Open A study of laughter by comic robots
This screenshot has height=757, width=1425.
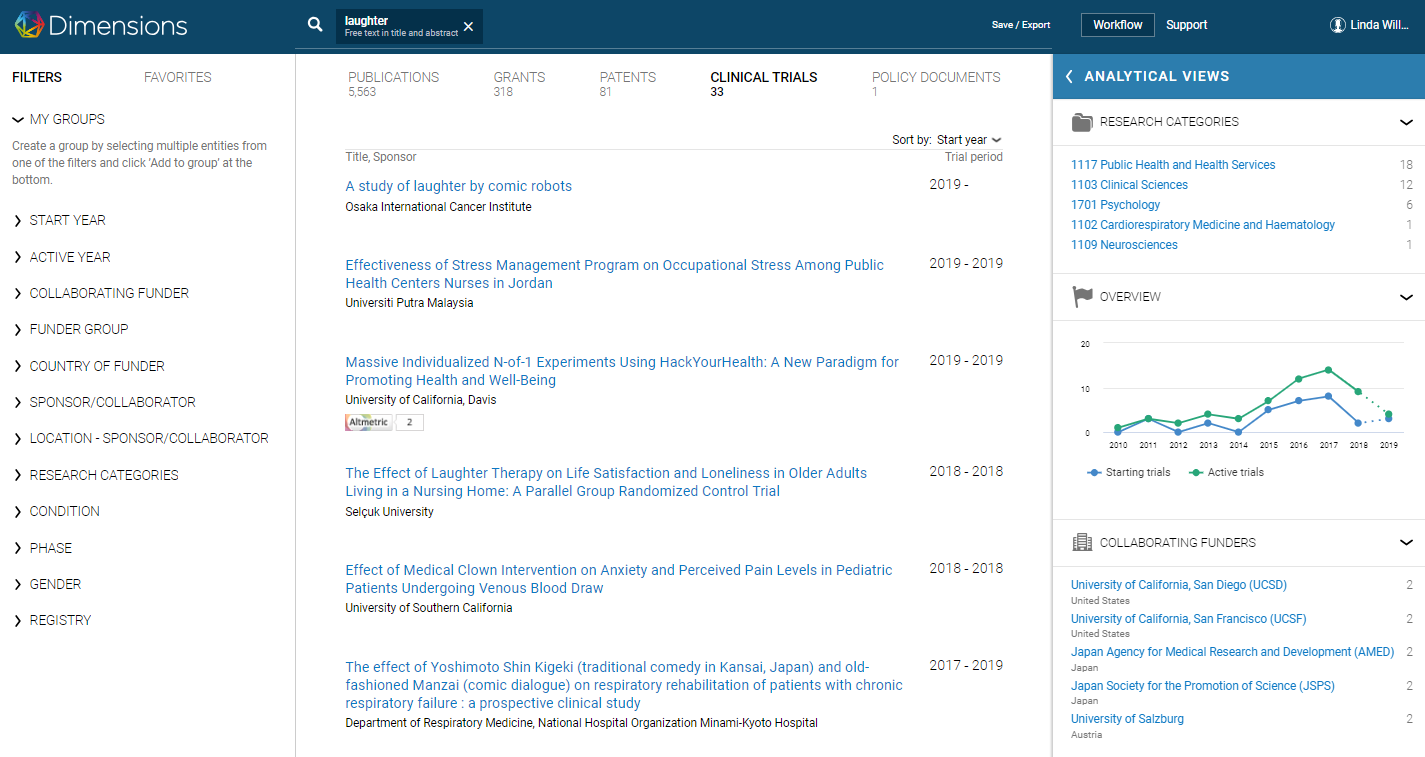(458, 186)
